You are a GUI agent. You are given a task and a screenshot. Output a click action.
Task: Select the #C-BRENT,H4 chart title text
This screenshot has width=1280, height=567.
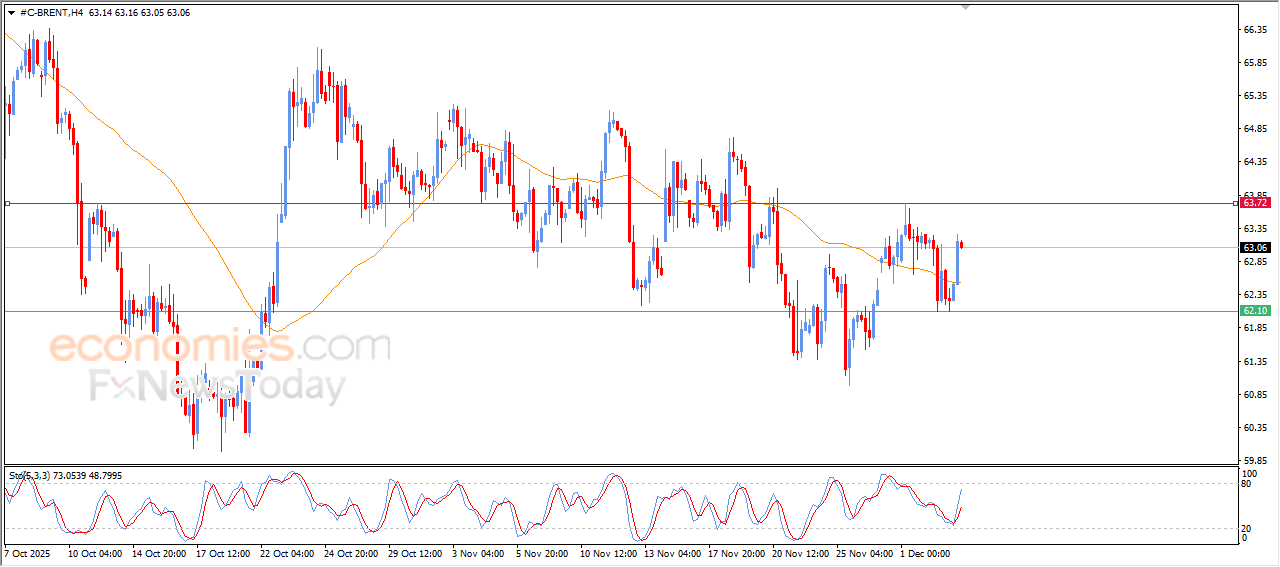coord(51,12)
